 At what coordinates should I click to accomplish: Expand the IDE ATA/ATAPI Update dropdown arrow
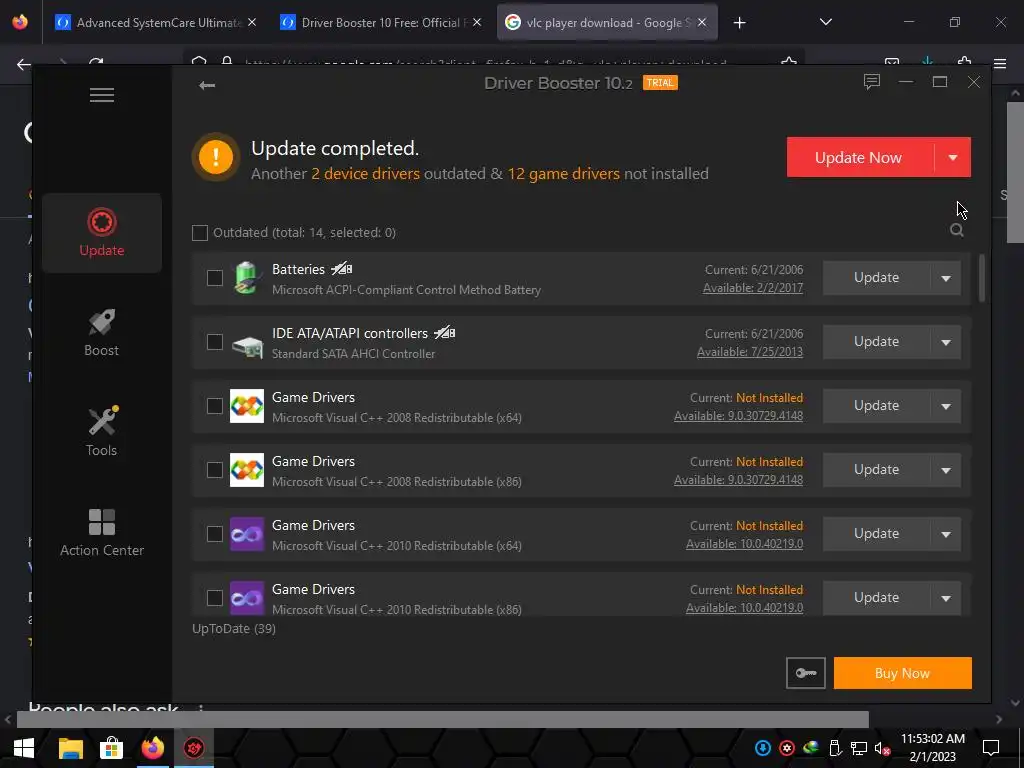[946, 342]
